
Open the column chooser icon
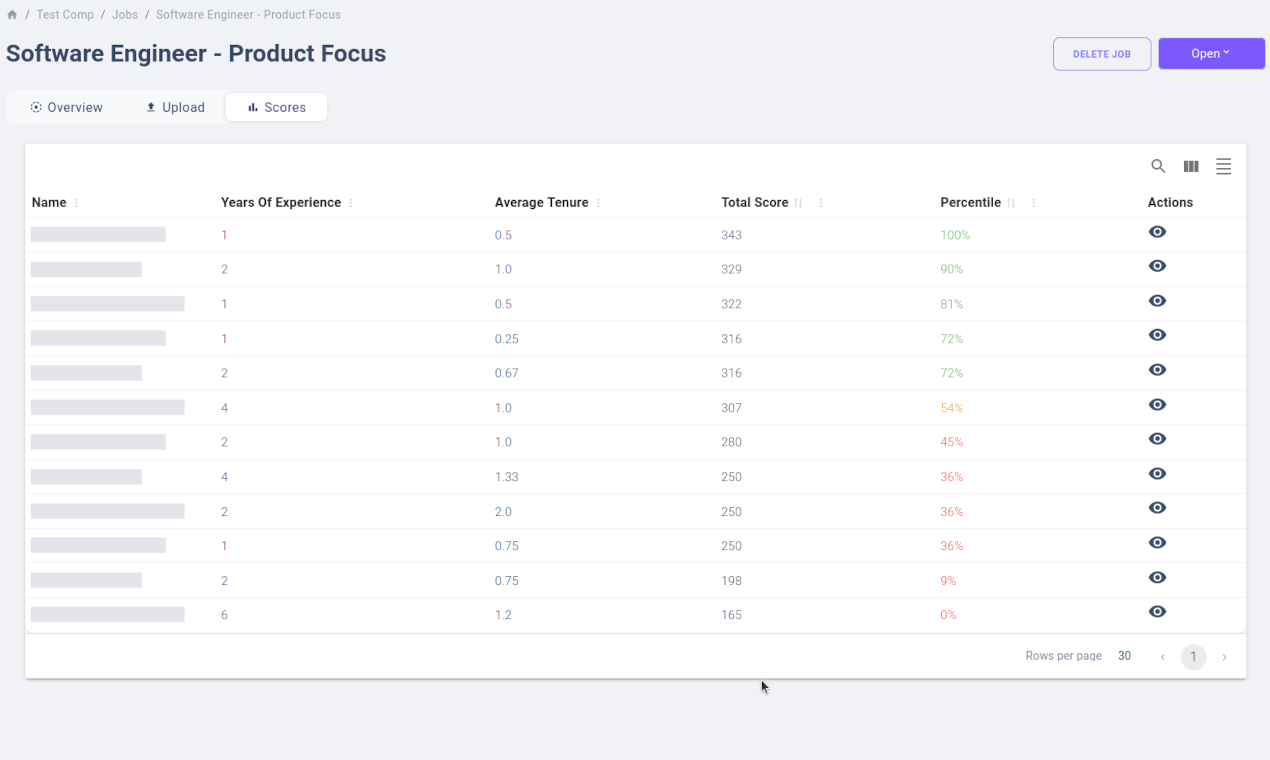[x=1191, y=167]
